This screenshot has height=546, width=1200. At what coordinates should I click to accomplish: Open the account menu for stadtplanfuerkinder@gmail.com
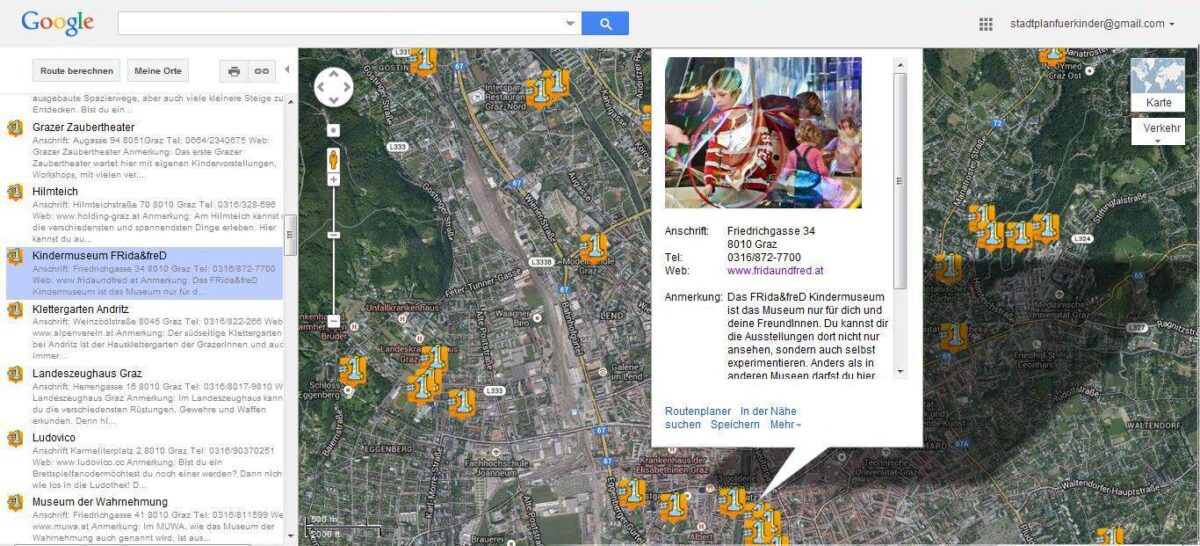[x=1092, y=24]
